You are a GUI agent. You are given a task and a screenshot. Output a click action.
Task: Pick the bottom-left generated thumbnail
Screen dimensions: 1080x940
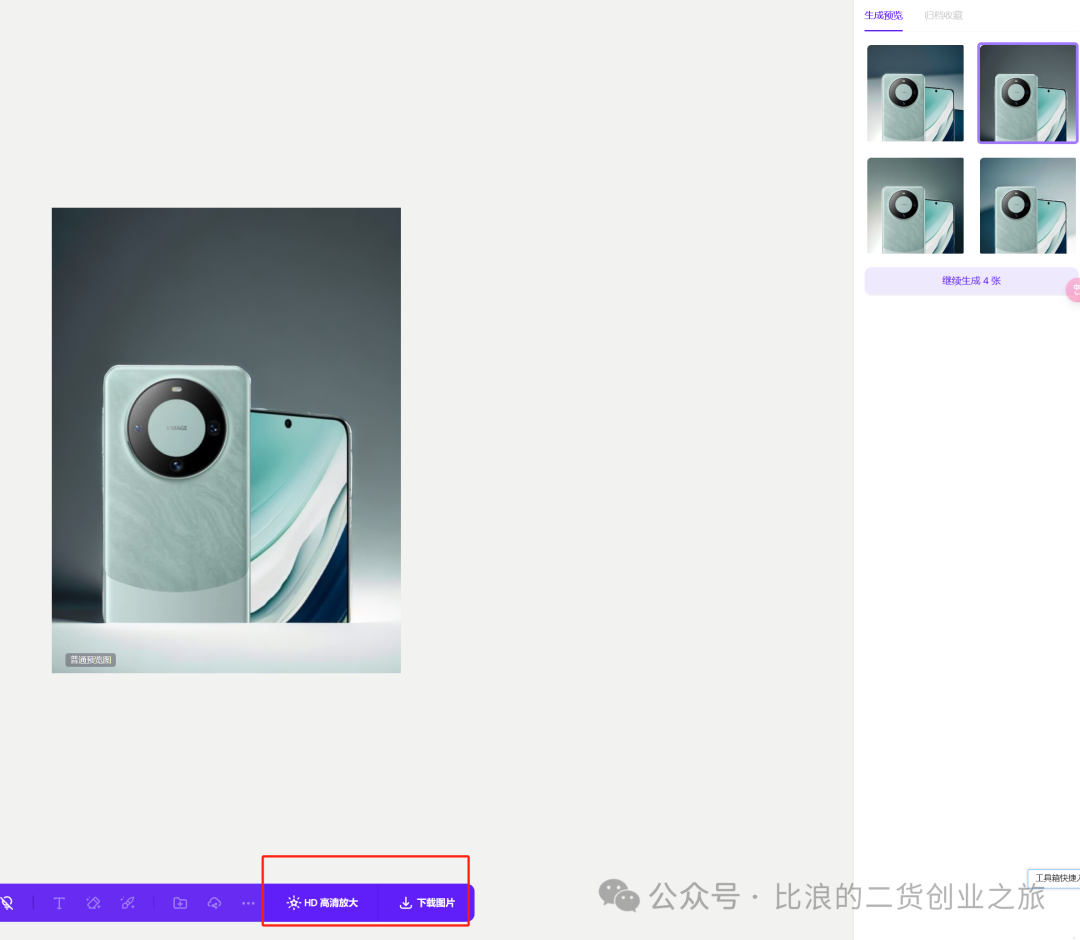coord(915,205)
